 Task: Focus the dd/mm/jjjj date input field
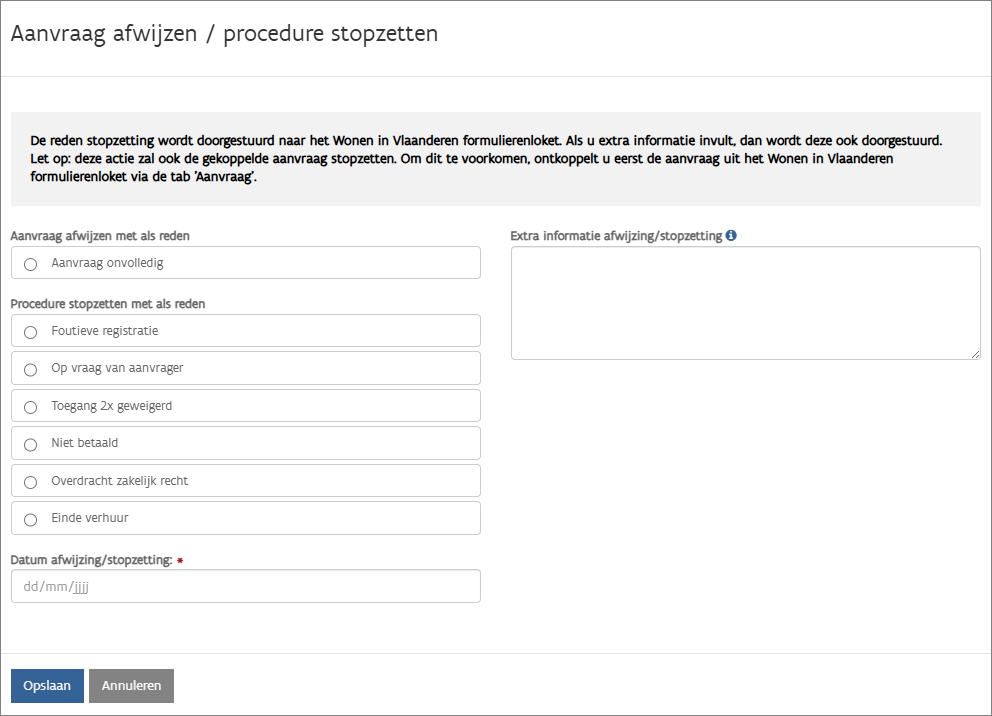coord(245,586)
